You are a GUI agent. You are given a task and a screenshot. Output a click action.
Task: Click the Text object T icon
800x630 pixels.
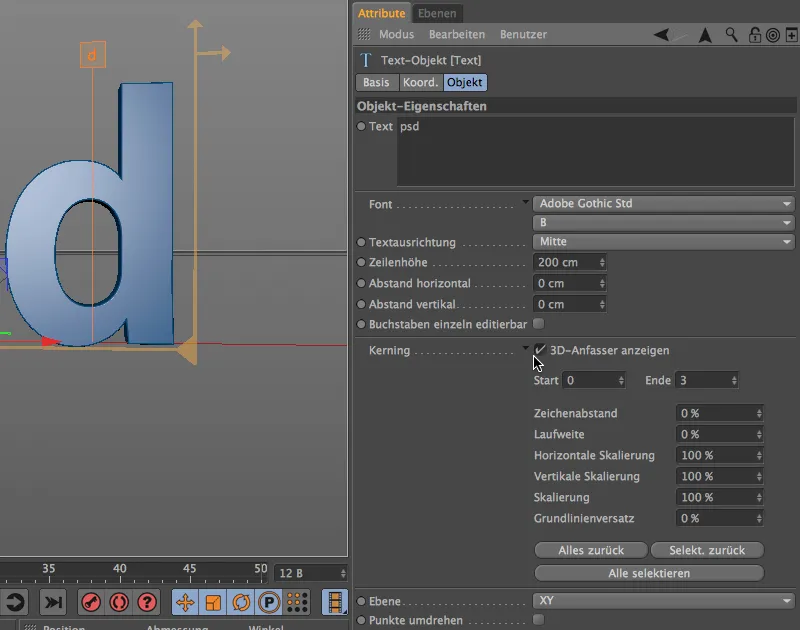tap(365, 60)
